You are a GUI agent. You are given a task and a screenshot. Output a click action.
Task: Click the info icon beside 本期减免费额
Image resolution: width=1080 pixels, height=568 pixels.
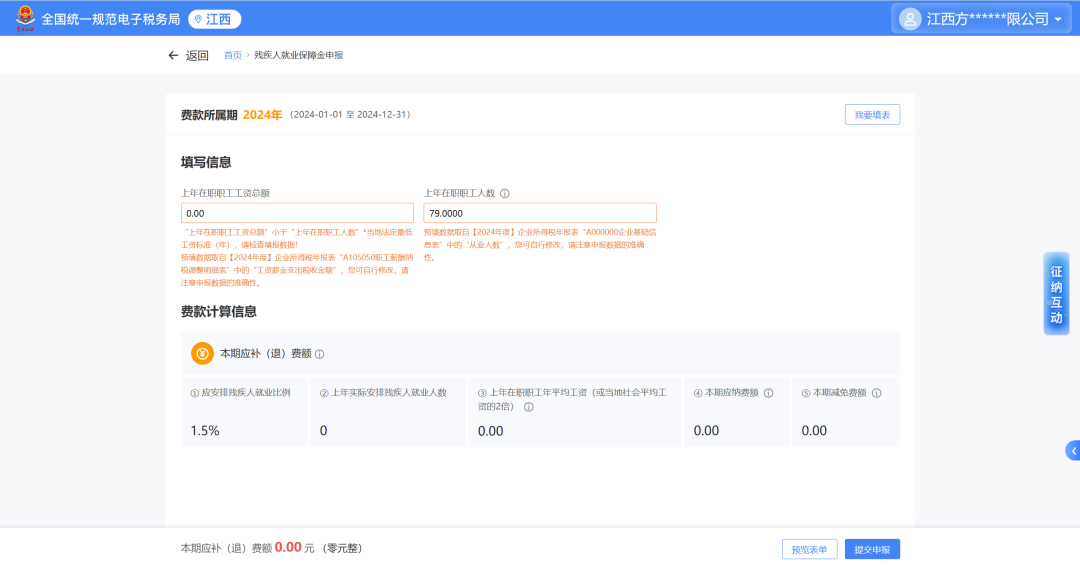(877, 393)
